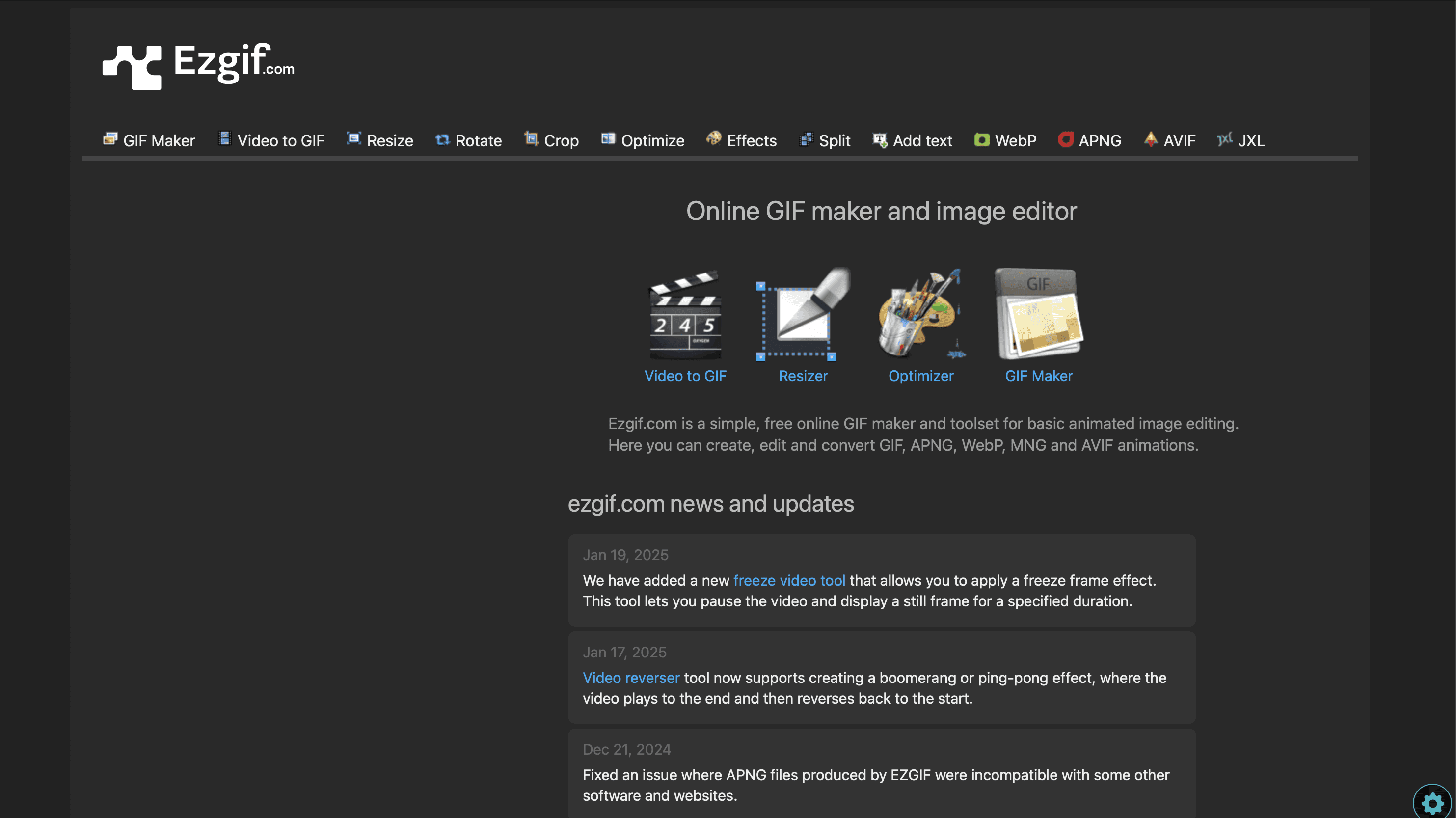Image resolution: width=1456 pixels, height=818 pixels.
Task: Open the GIF Maker menu item
Action: coord(149,140)
